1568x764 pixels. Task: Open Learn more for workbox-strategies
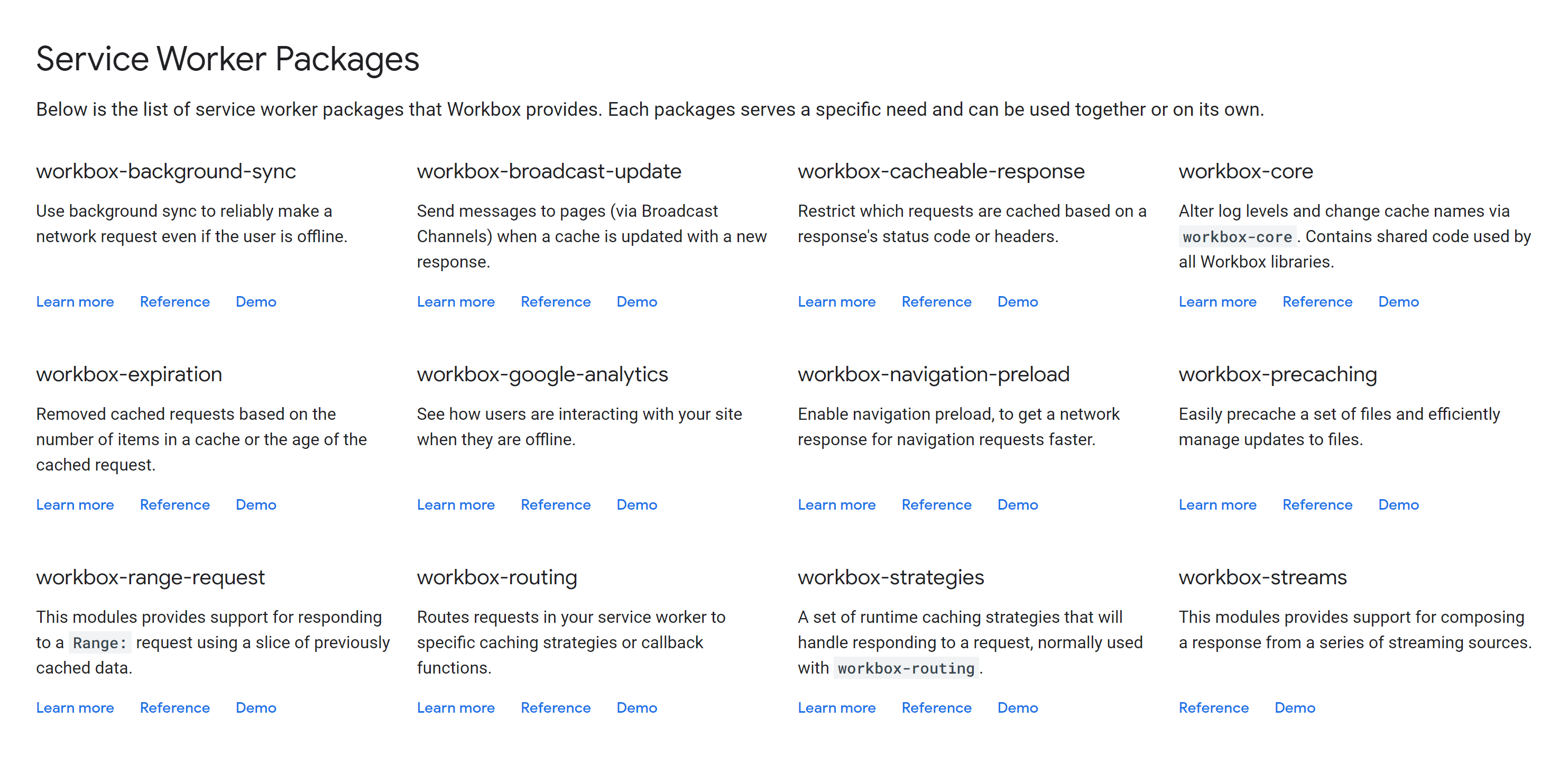point(837,707)
